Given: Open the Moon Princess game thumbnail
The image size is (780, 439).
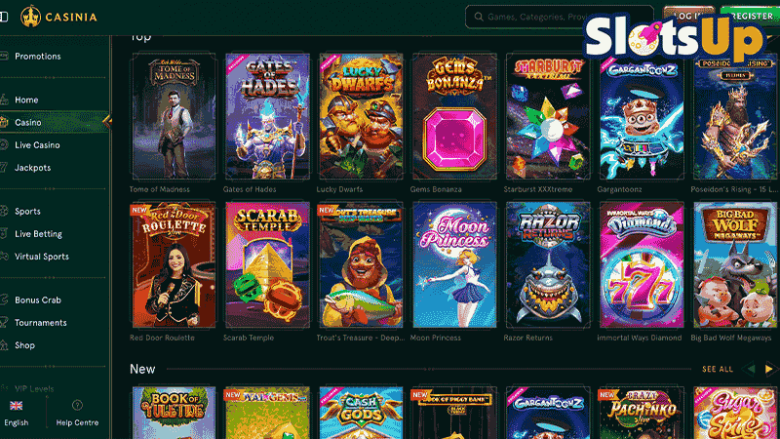Looking at the screenshot, I should click(x=455, y=265).
